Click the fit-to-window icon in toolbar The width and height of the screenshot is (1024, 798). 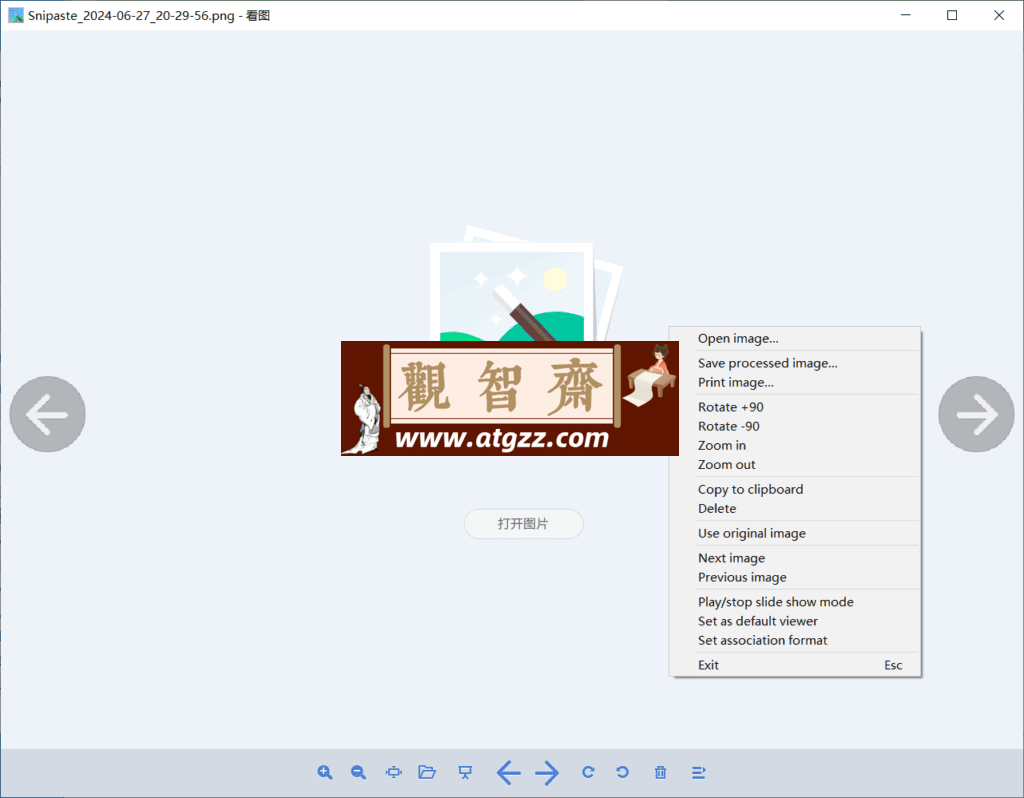[394, 773]
